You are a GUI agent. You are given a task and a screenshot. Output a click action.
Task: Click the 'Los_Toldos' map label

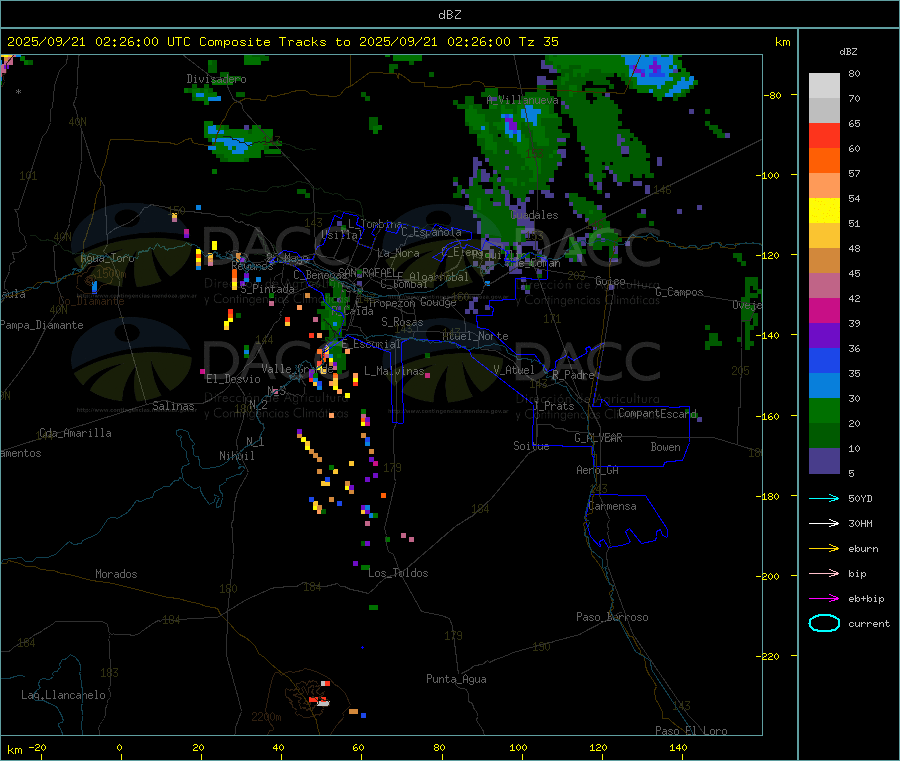[x=398, y=573]
